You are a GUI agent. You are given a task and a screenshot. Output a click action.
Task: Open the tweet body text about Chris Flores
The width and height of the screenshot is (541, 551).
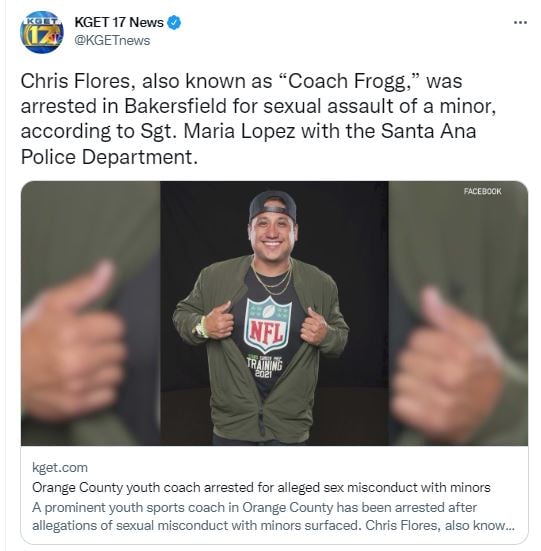258,119
